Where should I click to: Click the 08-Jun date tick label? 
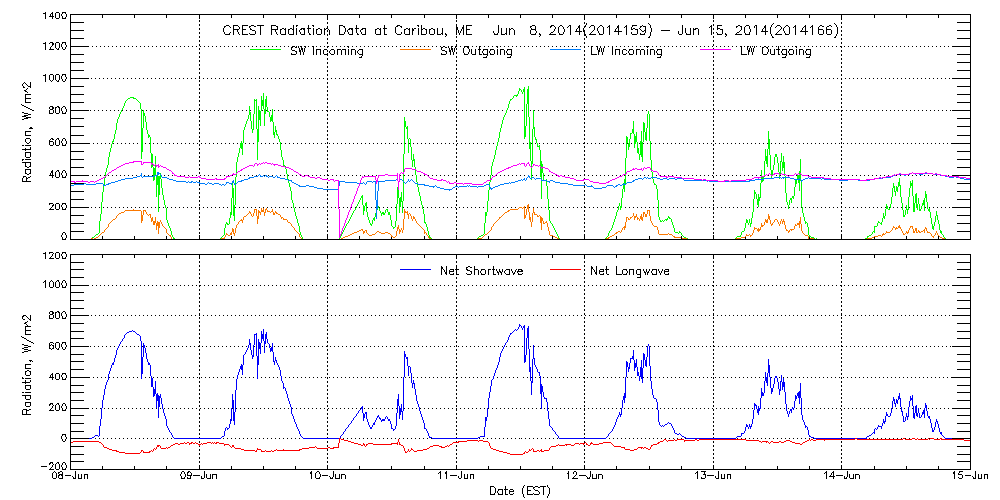click(x=72, y=477)
